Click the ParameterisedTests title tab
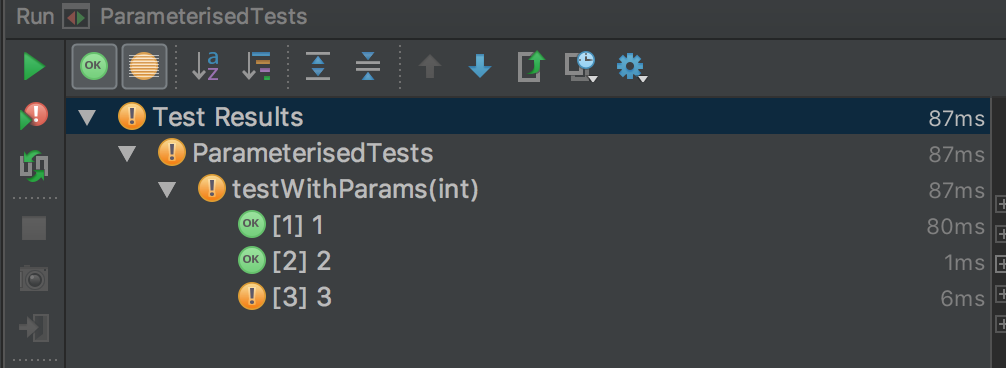 204,17
